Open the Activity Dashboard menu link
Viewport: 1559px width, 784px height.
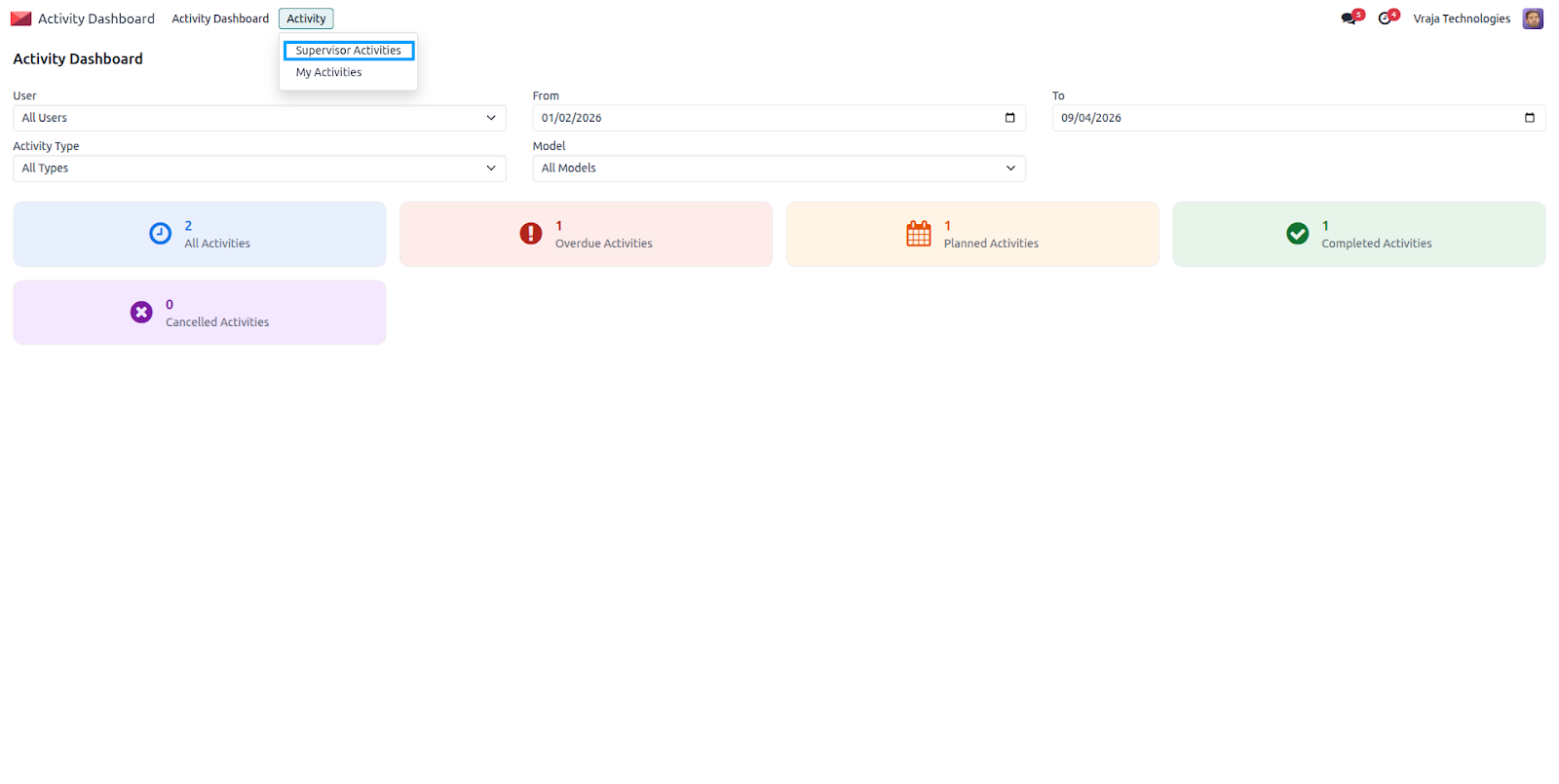click(x=220, y=19)
